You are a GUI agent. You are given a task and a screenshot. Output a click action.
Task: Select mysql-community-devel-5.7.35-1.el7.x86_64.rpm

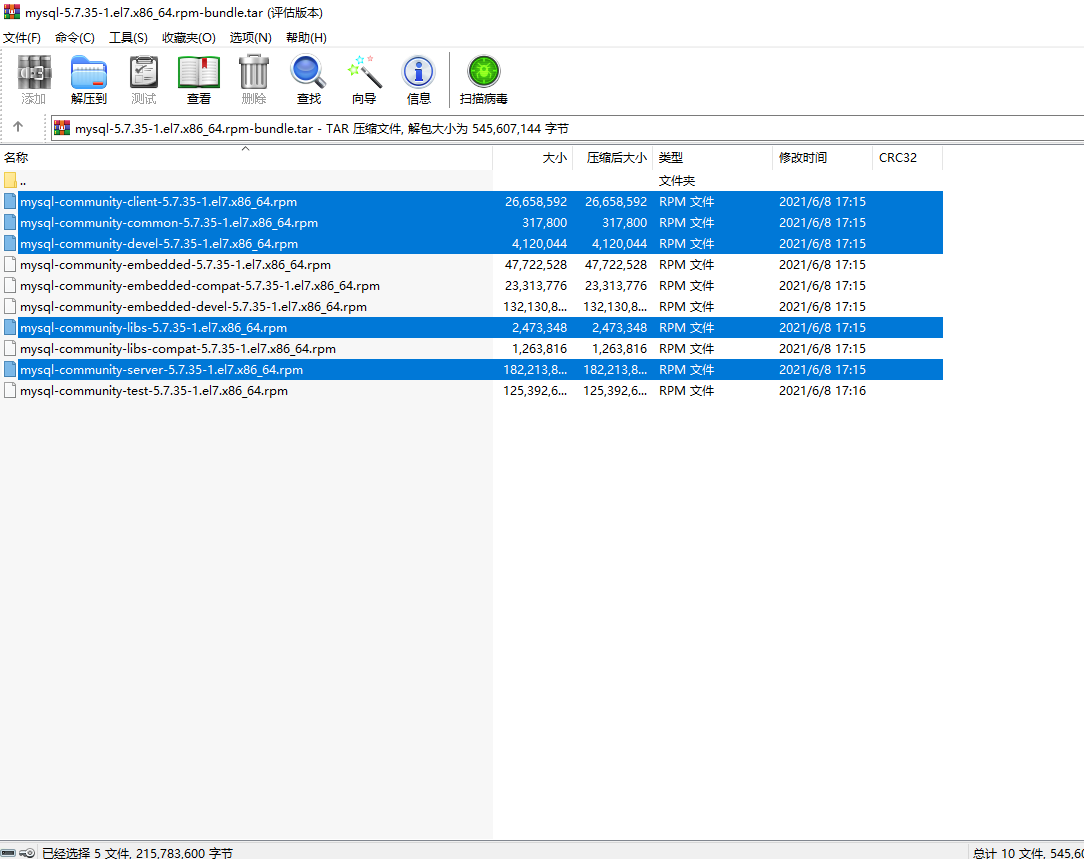coord(159,243)
